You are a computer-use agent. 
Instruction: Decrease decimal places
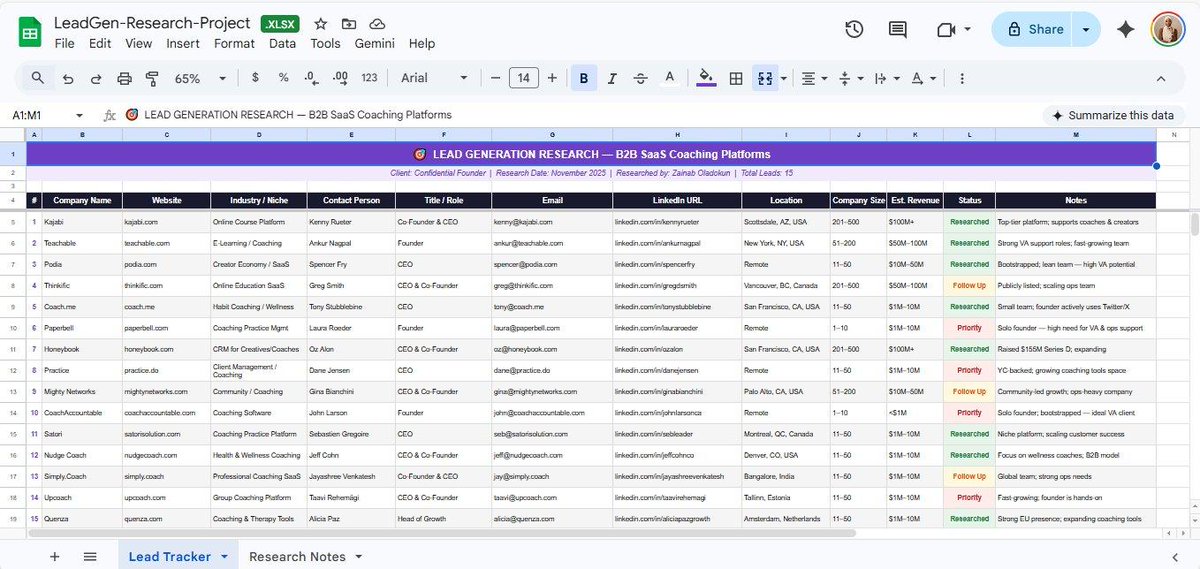(x=312, y=77)
